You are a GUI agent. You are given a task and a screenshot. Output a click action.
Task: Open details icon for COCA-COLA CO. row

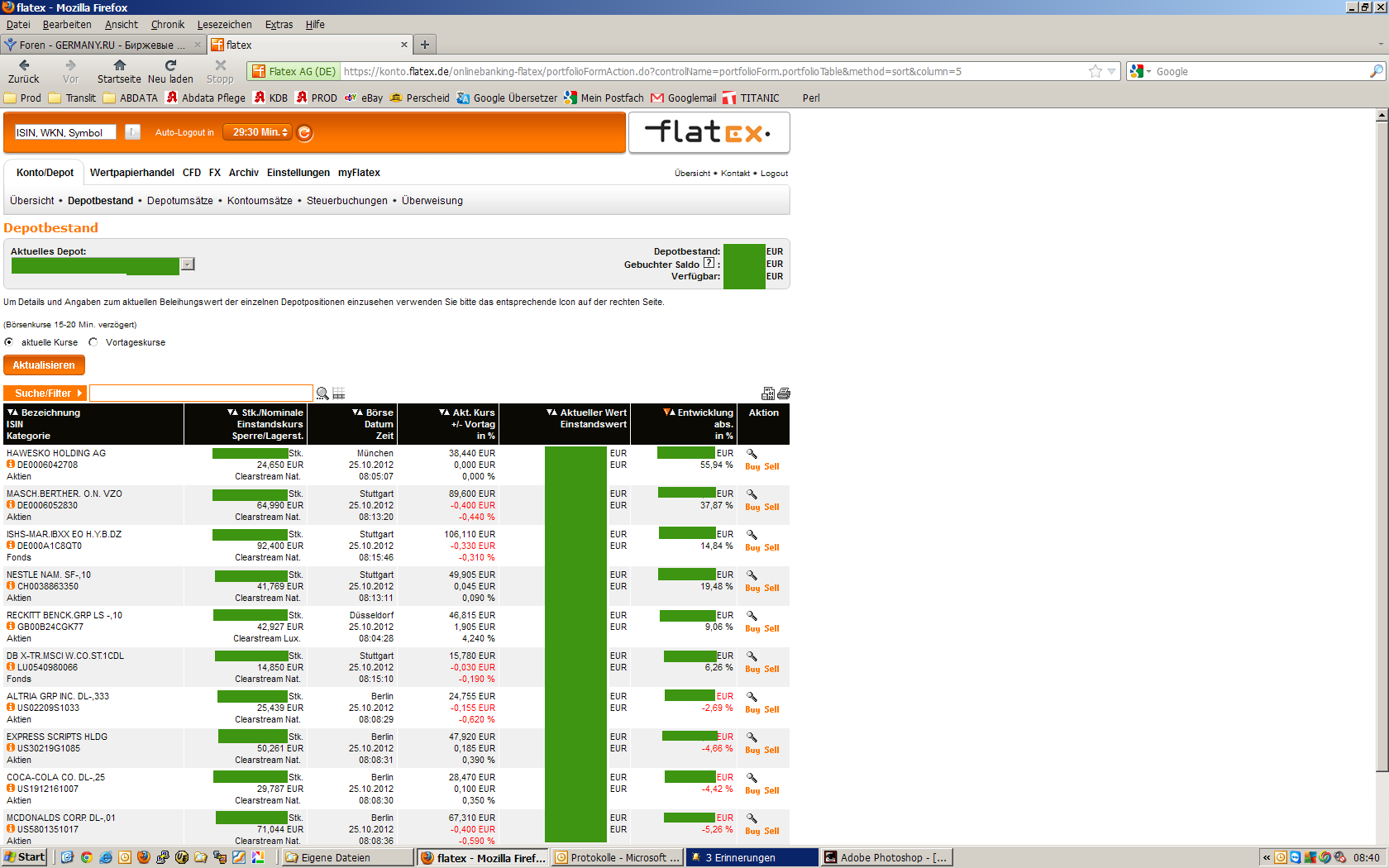pyautogui.click(x=752, y=778)
